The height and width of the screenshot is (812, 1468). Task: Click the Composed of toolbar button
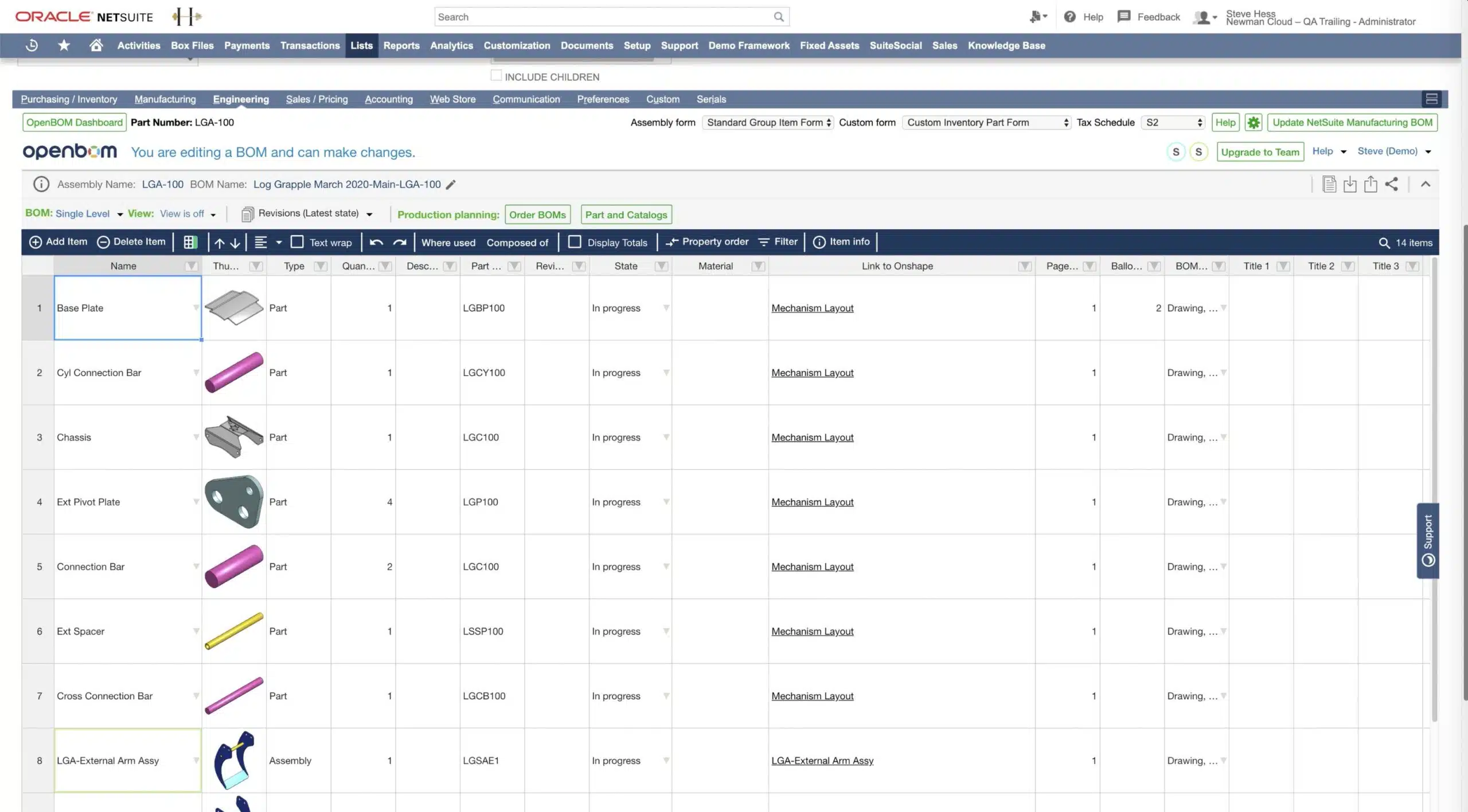pos(517,243)
